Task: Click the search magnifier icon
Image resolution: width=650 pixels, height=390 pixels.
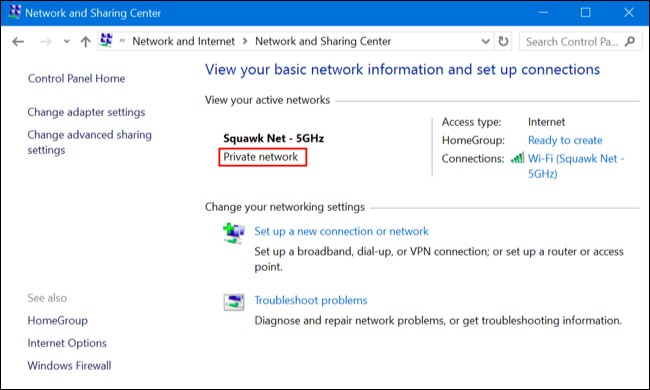Action: [630, 41]
